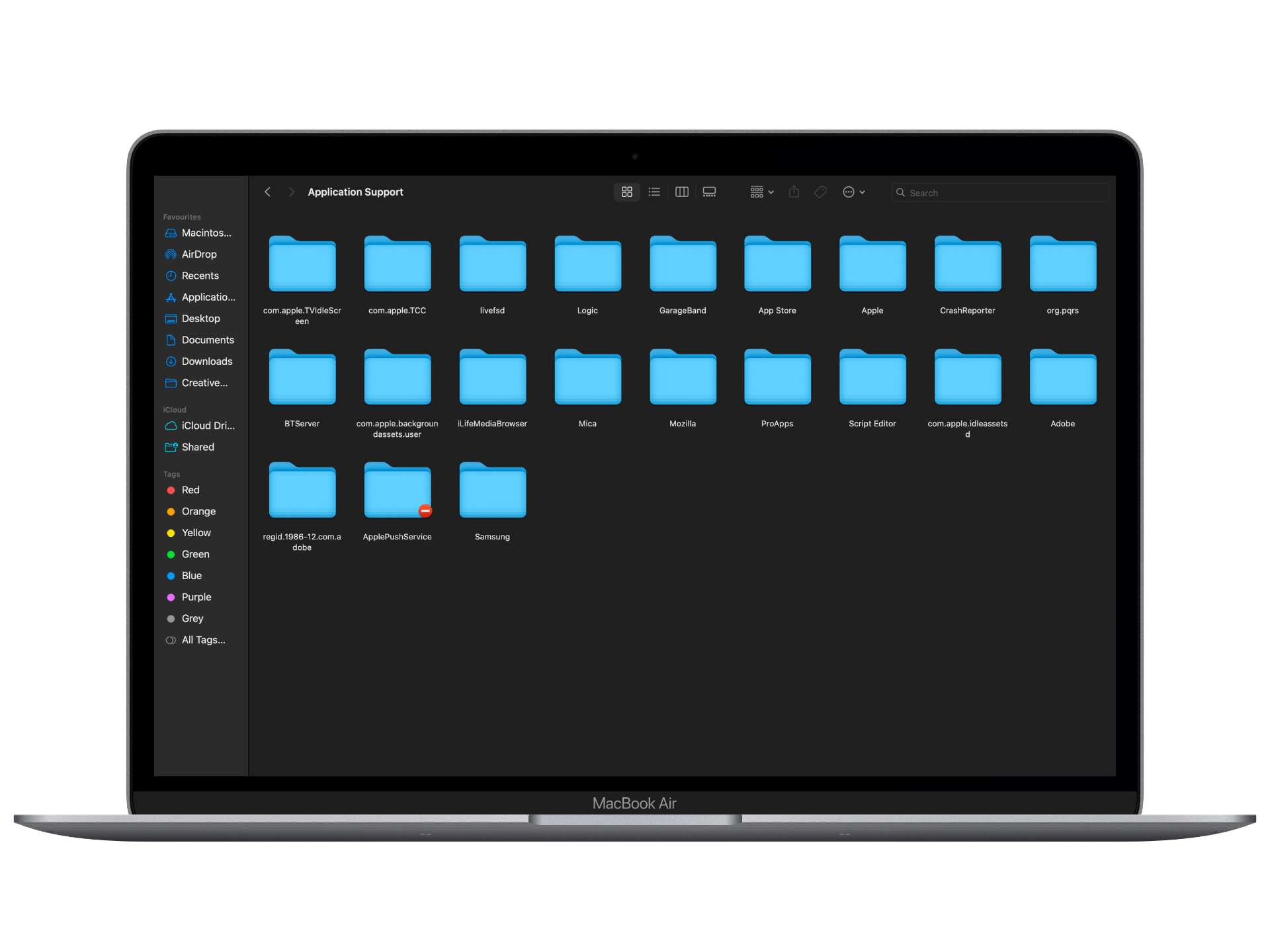The height and width of the screenshot is (952, 1270).
Task: Select the restricted ApplePushService folder
Action: (x=397, y=491)
